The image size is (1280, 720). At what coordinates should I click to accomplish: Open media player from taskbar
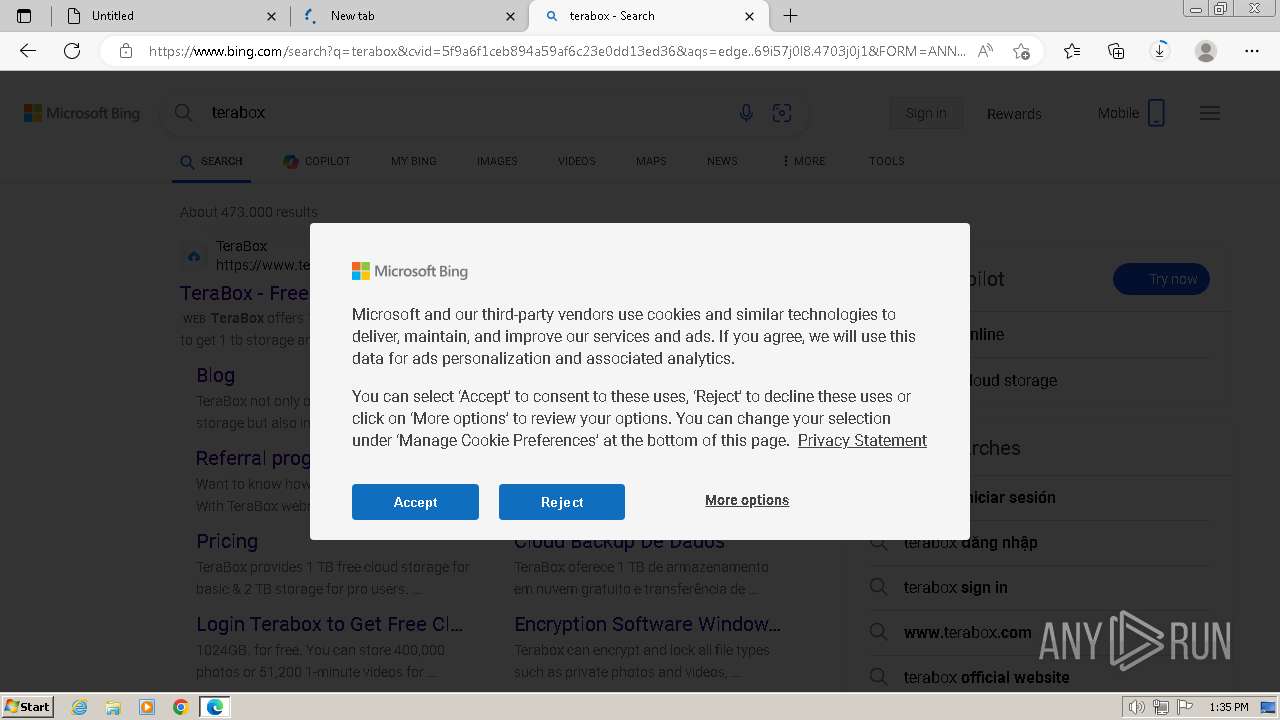[x=147, y=707]
